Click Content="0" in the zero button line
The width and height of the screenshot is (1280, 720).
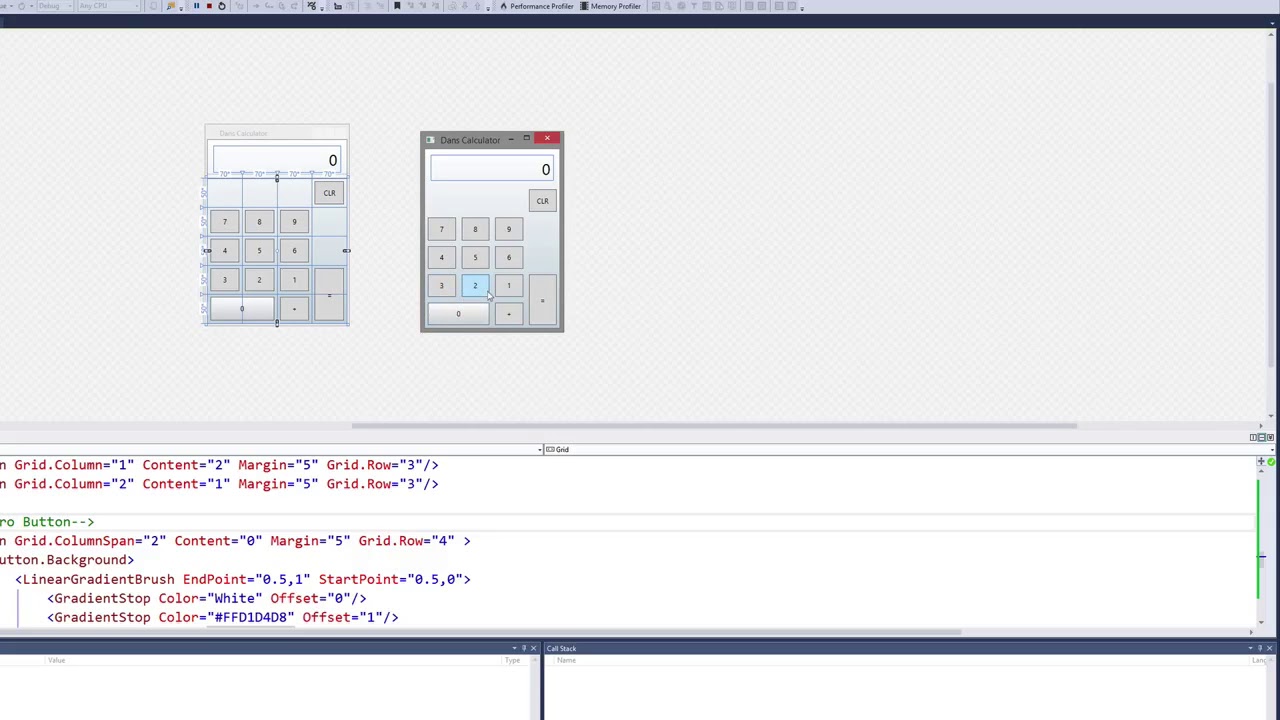pyautogui.click(x=218, y=541)
